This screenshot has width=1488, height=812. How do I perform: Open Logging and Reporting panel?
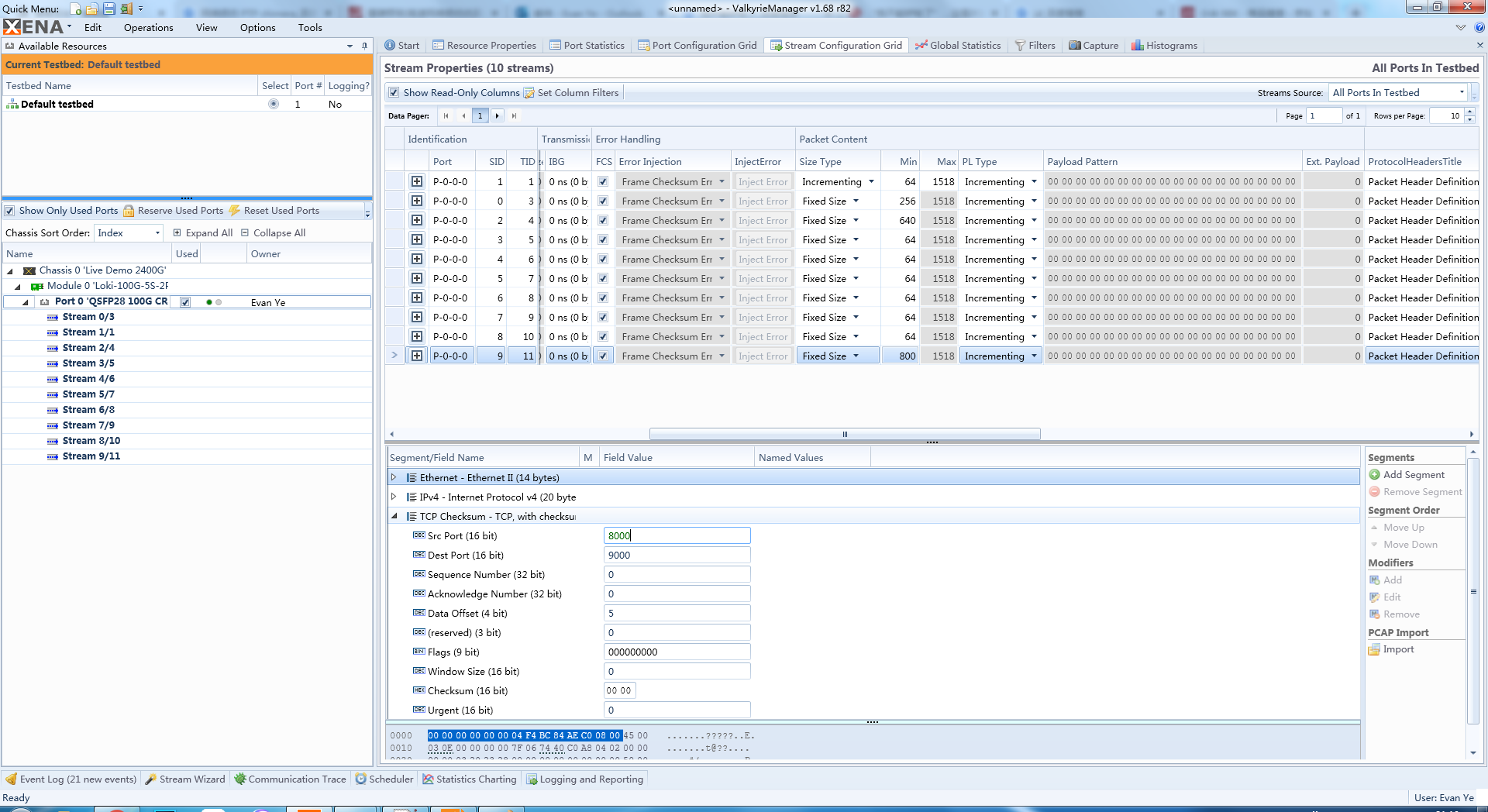click(585, 779)
